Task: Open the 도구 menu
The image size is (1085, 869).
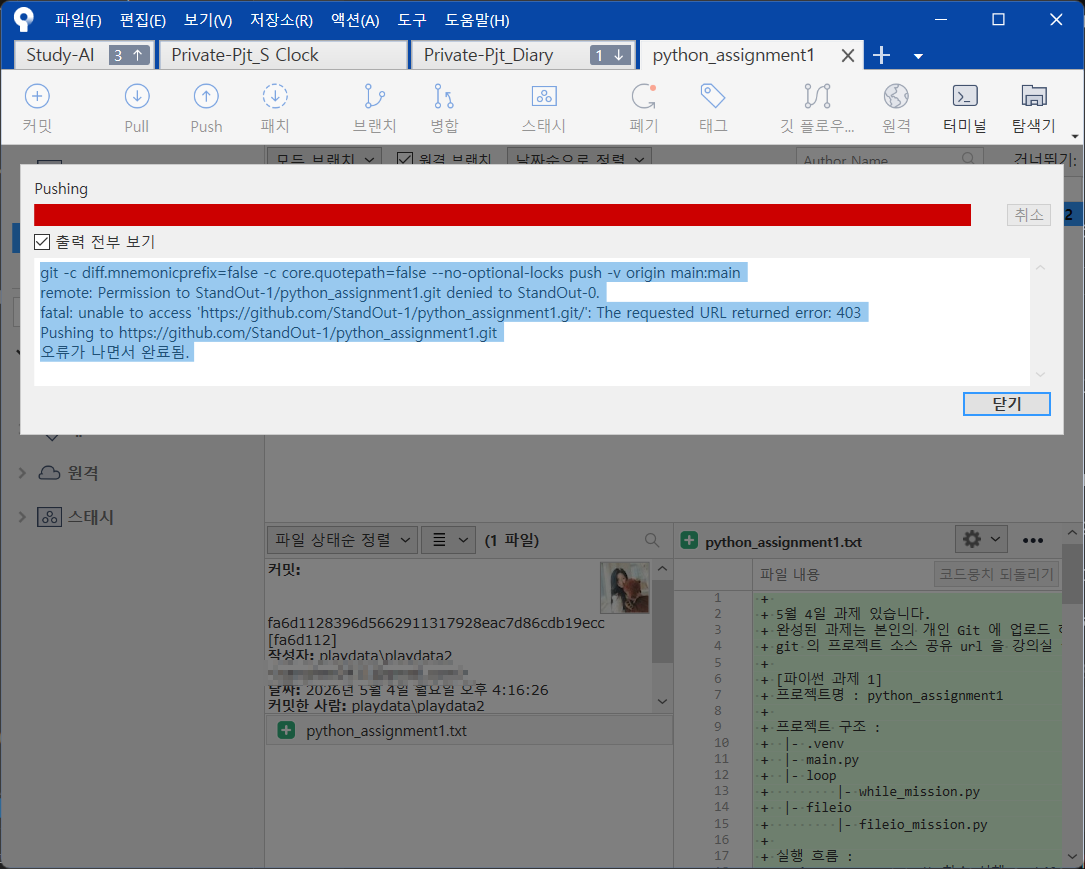Action: [412, 20]
